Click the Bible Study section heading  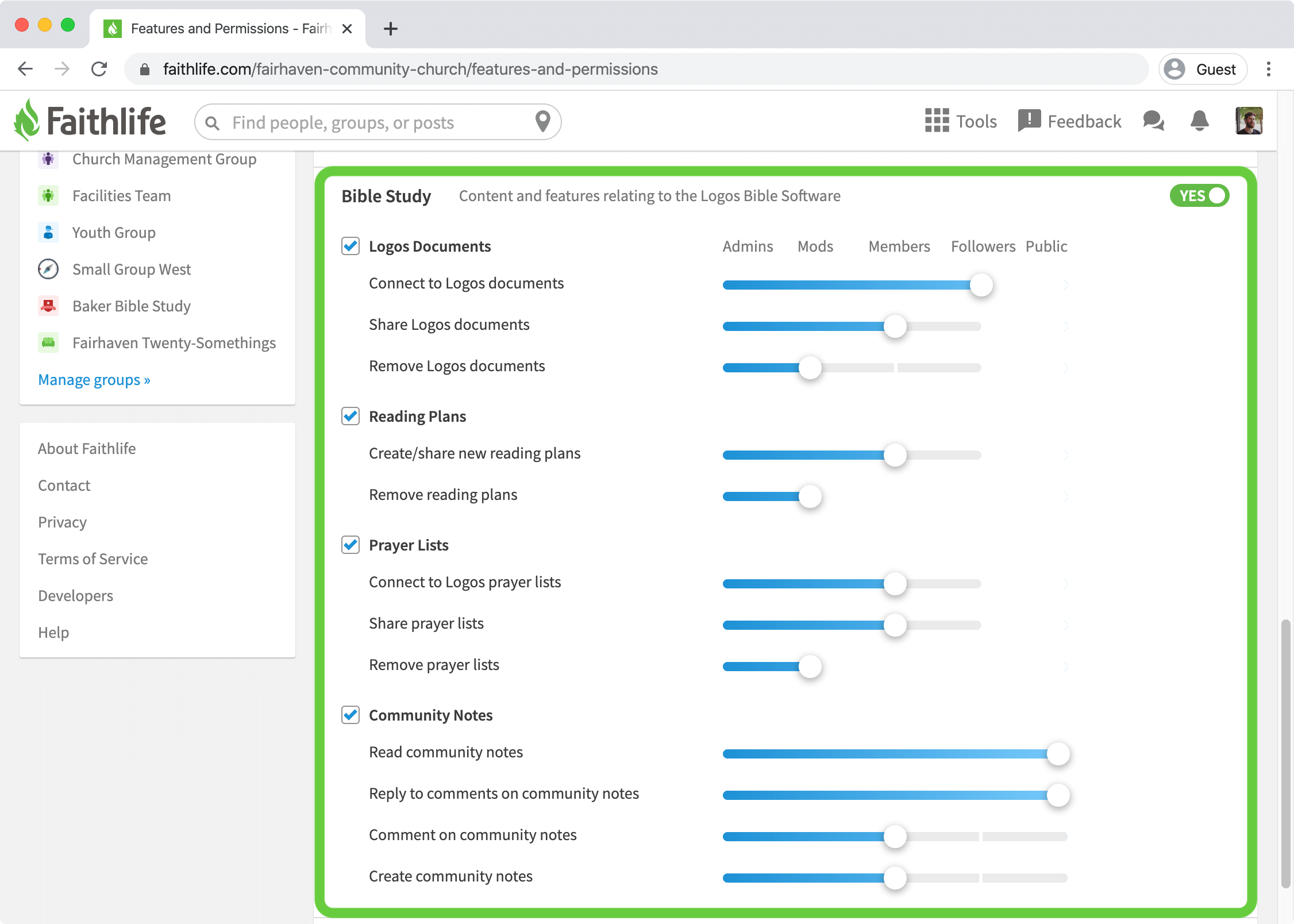pyautogui.click(x=386, y=196)
